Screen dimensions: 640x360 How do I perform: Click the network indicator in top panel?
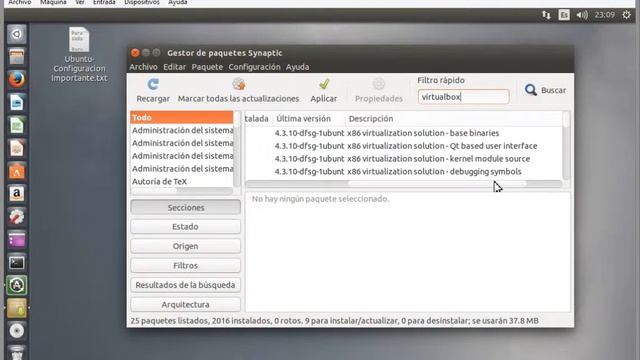point(546,15)
